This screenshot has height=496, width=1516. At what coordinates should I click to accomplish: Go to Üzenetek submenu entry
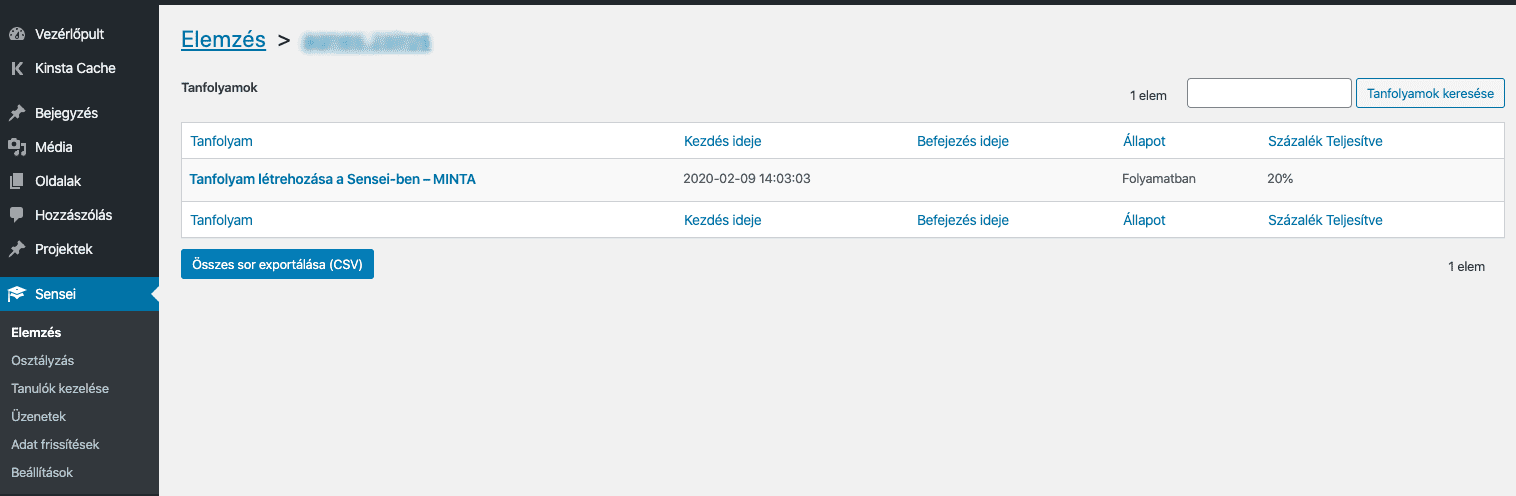[x=39, y=416]
